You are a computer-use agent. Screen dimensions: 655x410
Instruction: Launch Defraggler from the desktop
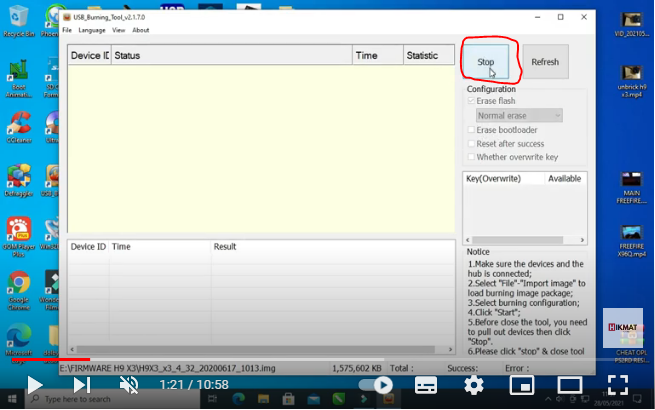19,181
